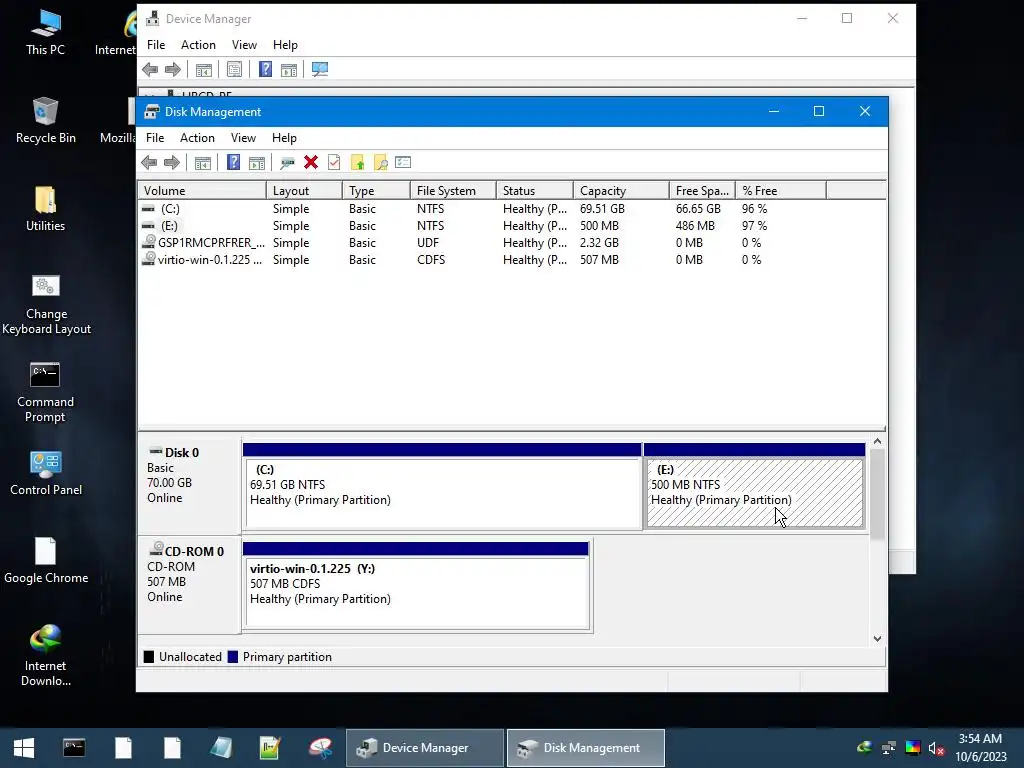Image resolution: width=1024 pixels, height=768 pixels.
Task: Open Google Chrome desktop icon
Action: click(46, 560)
